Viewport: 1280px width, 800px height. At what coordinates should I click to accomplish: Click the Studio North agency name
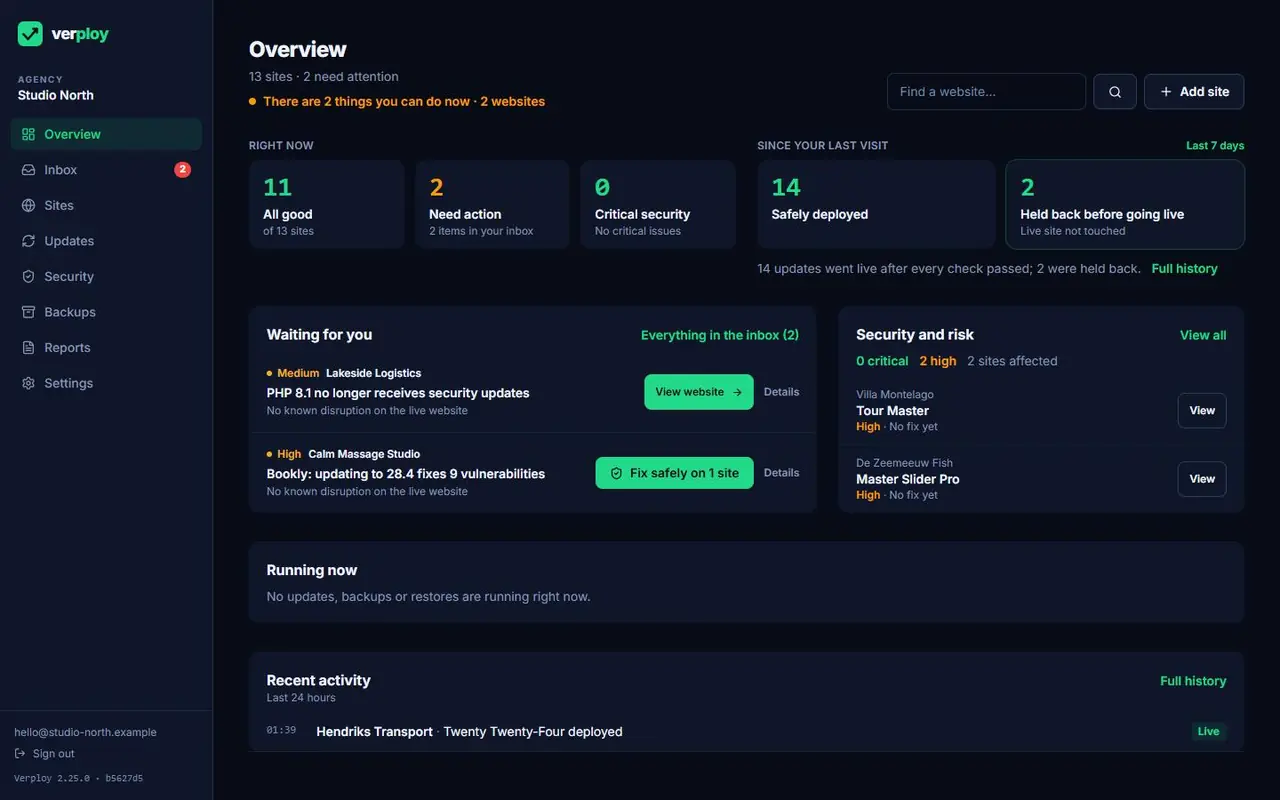[56, 95]
